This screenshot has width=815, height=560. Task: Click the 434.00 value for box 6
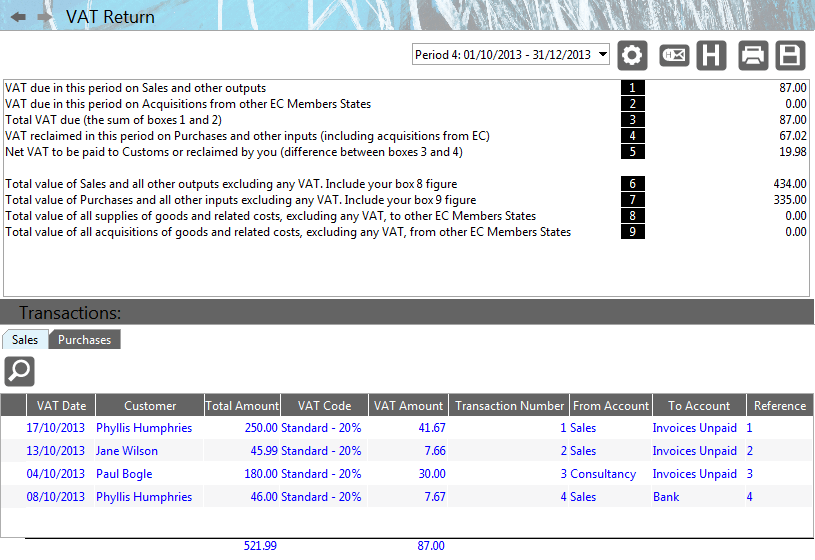790,184
